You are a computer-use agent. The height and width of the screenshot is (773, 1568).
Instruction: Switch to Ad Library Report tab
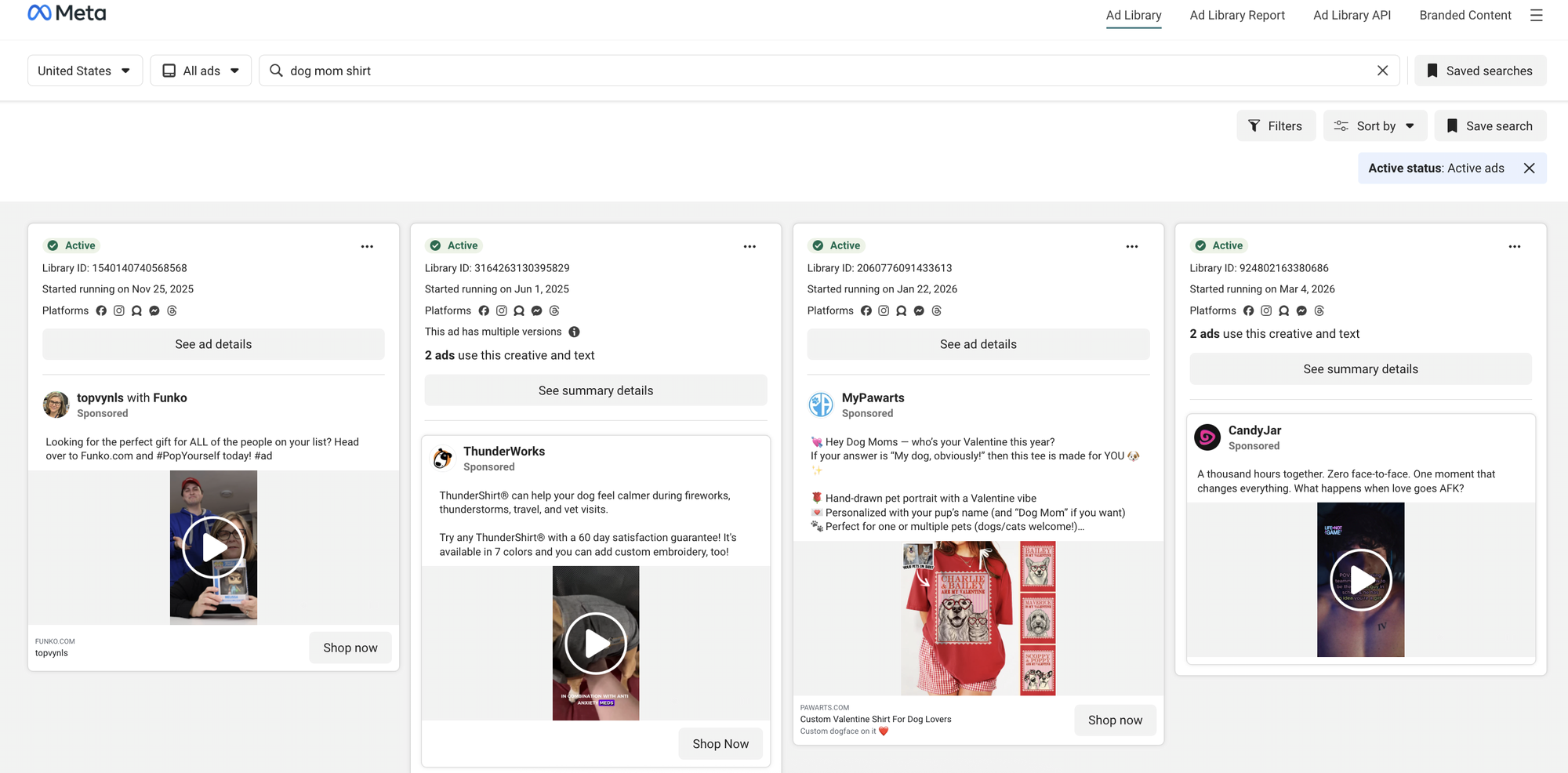pos(1236,15)
